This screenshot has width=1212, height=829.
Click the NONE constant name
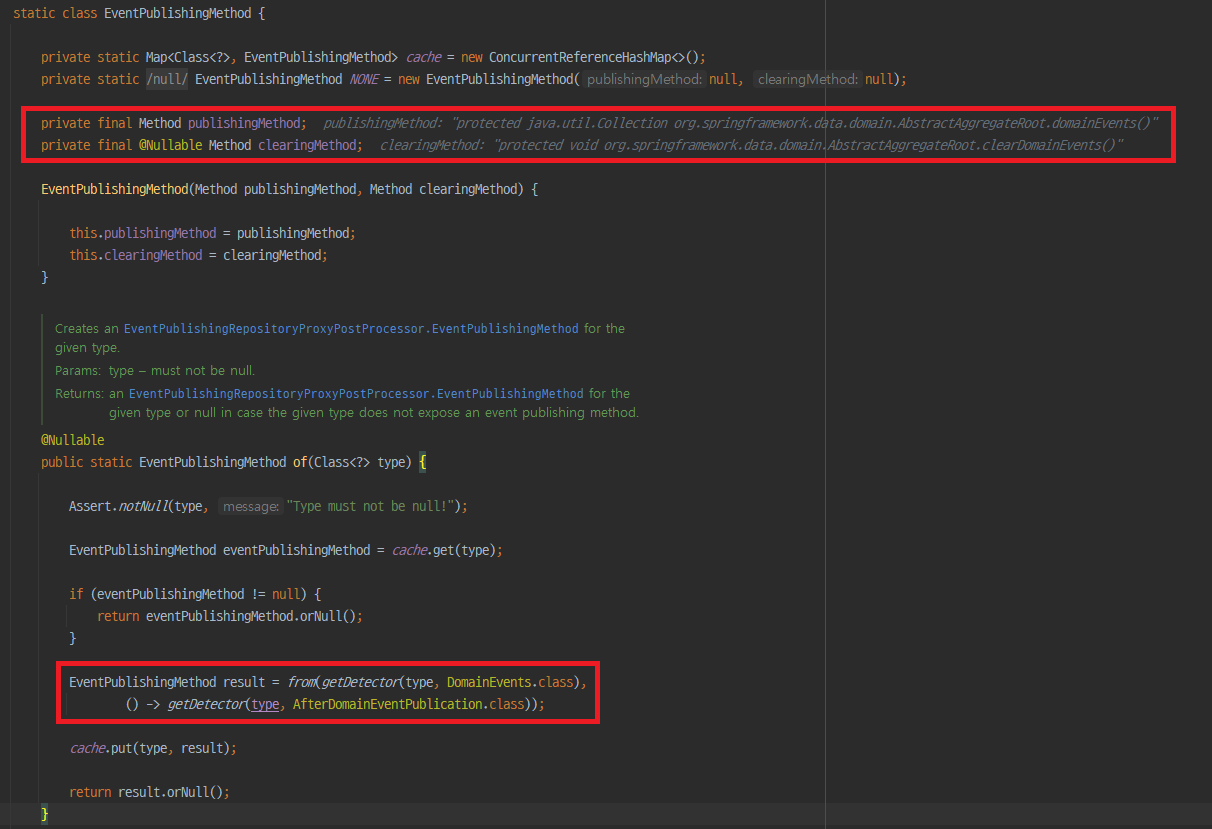[x=362, y=79]
